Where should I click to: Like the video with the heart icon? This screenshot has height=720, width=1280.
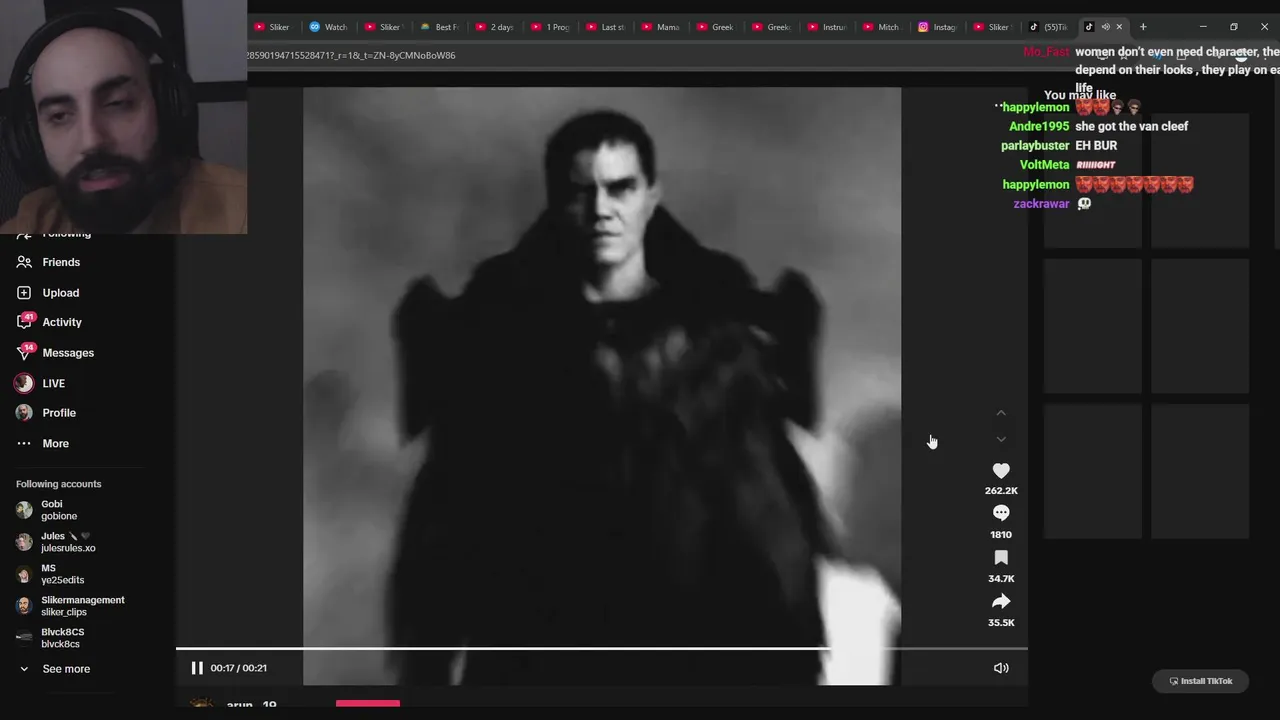tap(1001, 470)
